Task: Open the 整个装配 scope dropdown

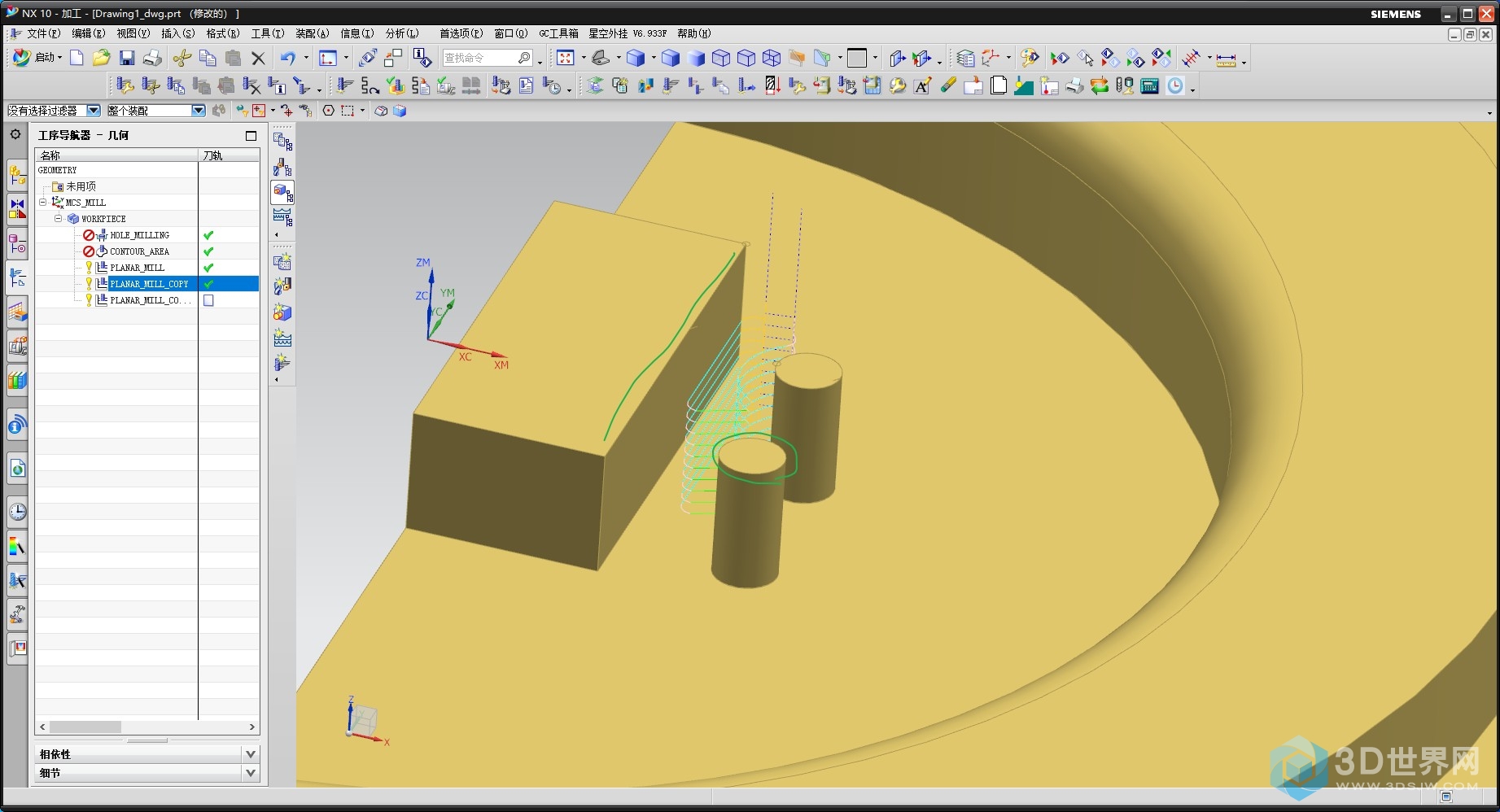Action: pyautogui.click(x=198, y=111)
